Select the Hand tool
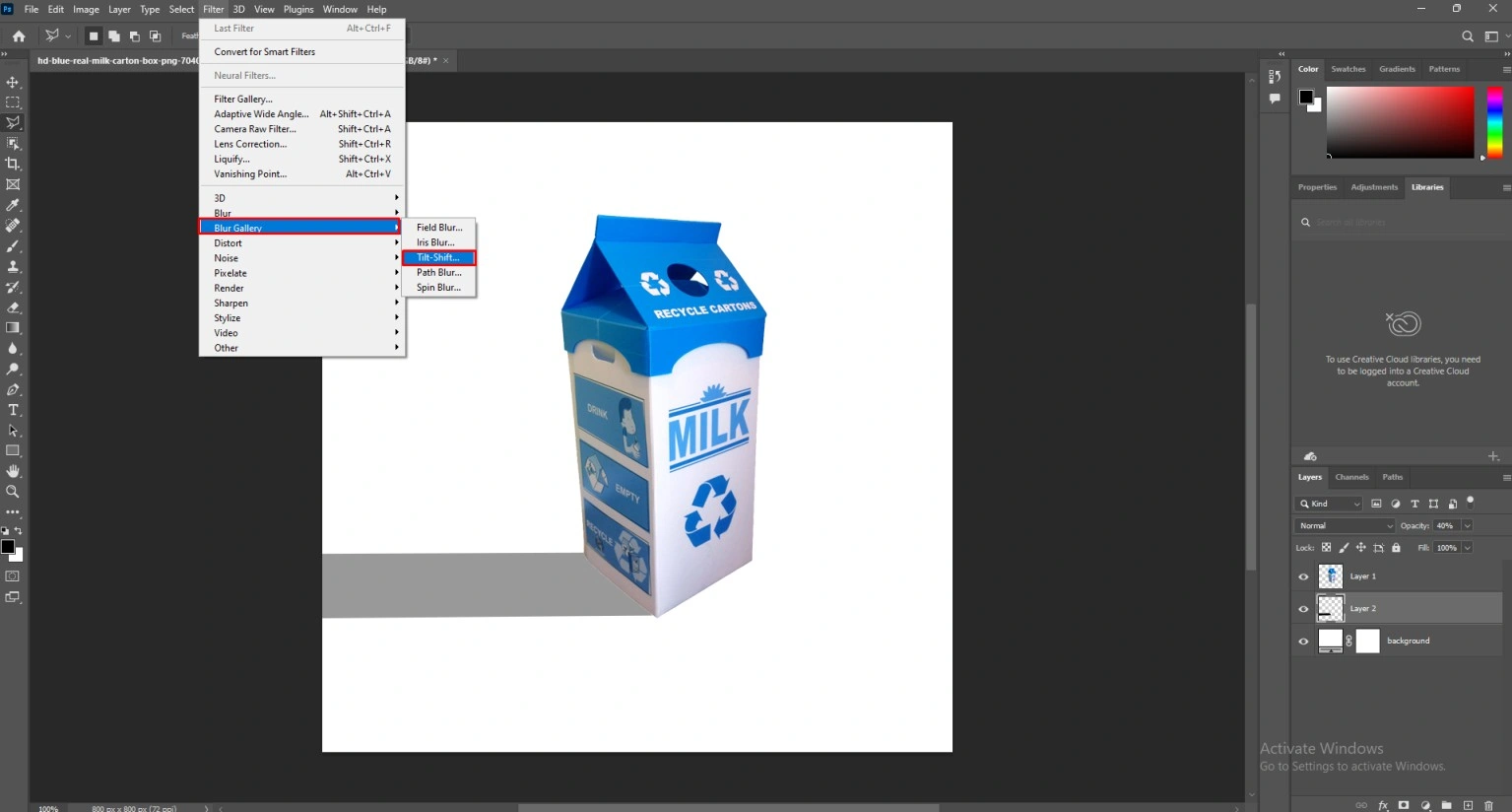The image size is (1512, 812). point(13,471)
